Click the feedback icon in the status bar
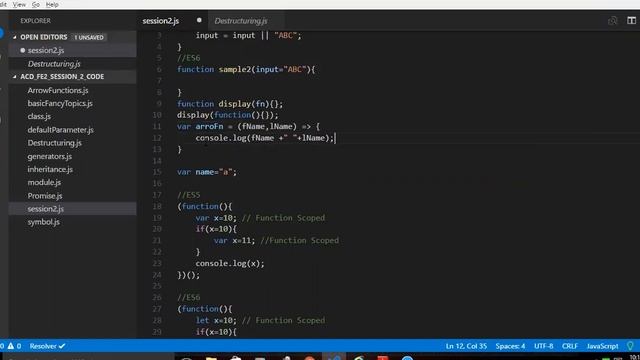This screenshot has width=640, height=360. tap(631, 346)
